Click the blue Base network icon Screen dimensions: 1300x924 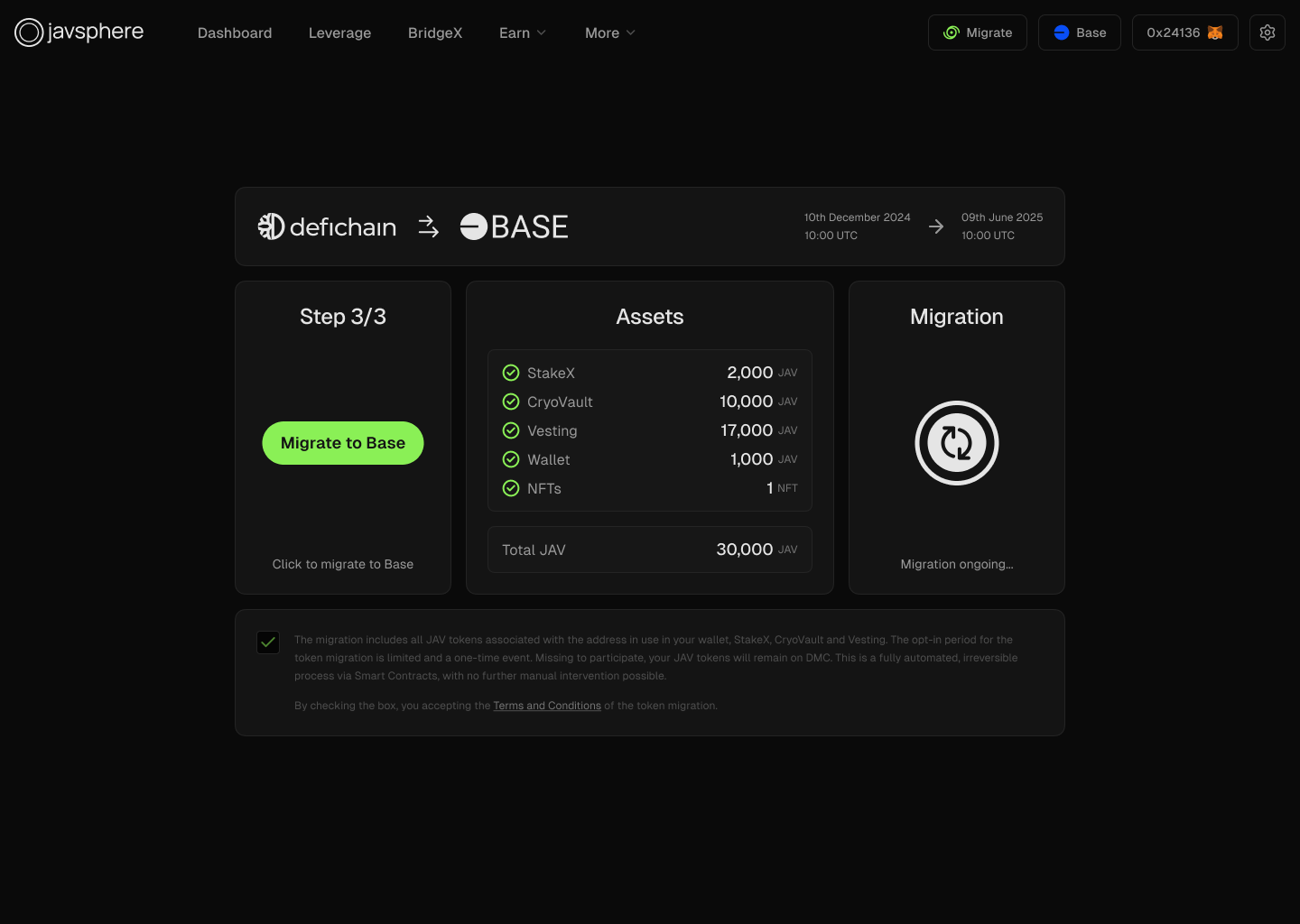click(x=1062, y=32)
